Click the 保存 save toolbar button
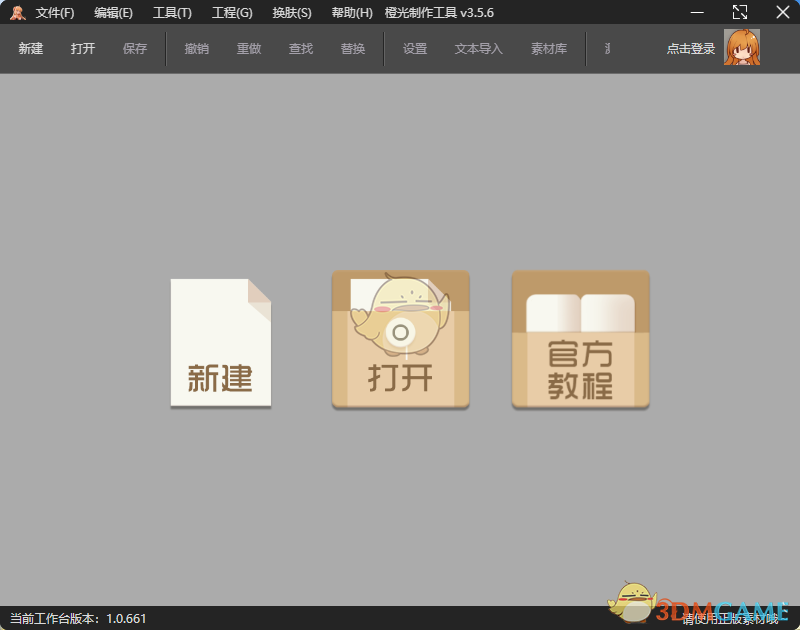Viewport: 800px width, 630px height. point(135,48)
